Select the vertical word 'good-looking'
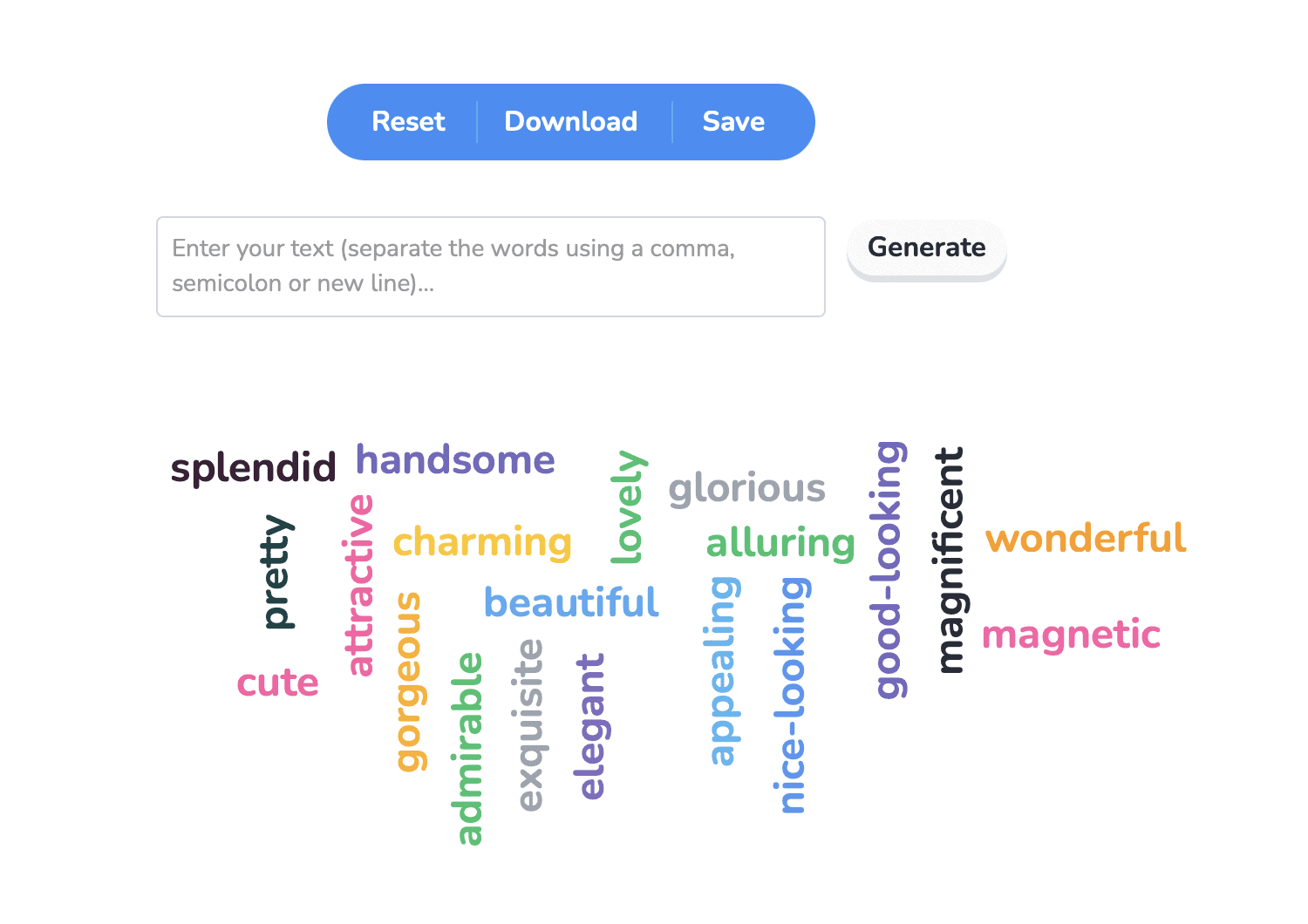 889,570
